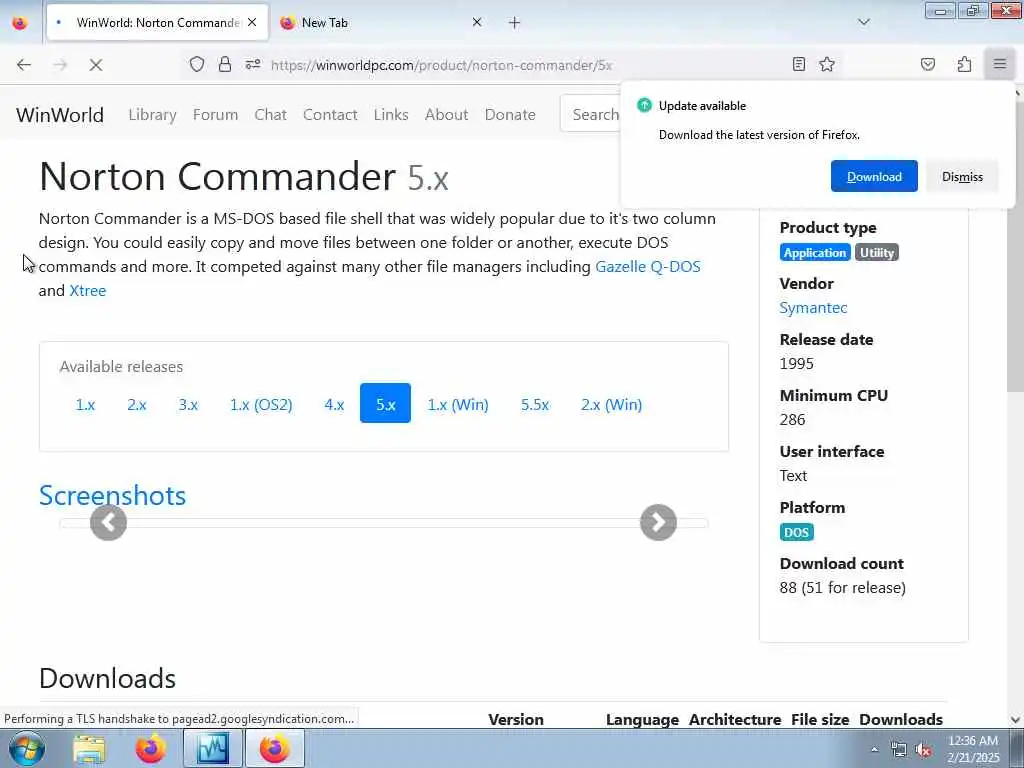1024x768 pixels.
Task: Open the Screenshots heading link
Action: pyautogui.click(x=112, y=496)
